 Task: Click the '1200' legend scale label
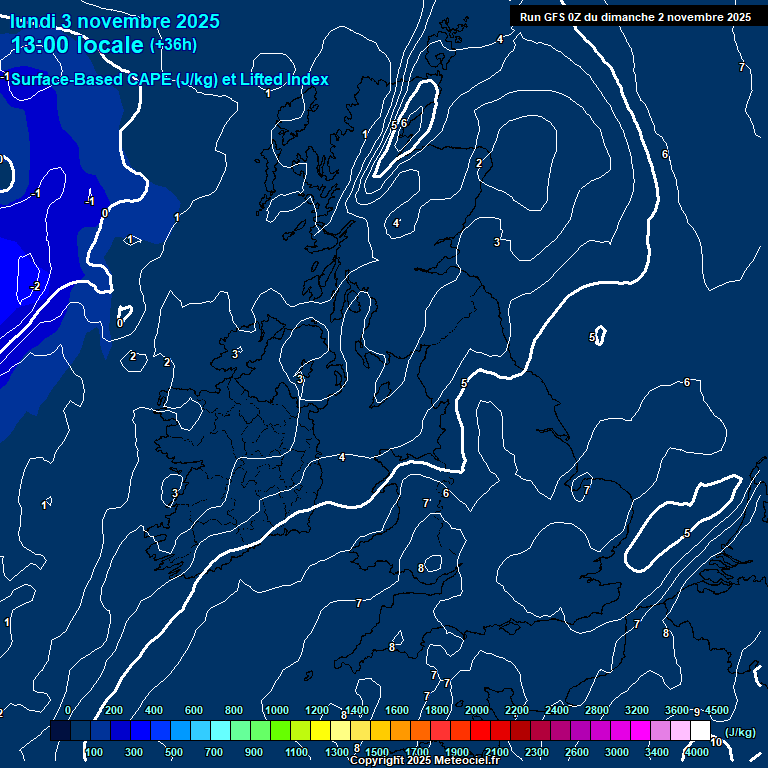coord(317,710)
